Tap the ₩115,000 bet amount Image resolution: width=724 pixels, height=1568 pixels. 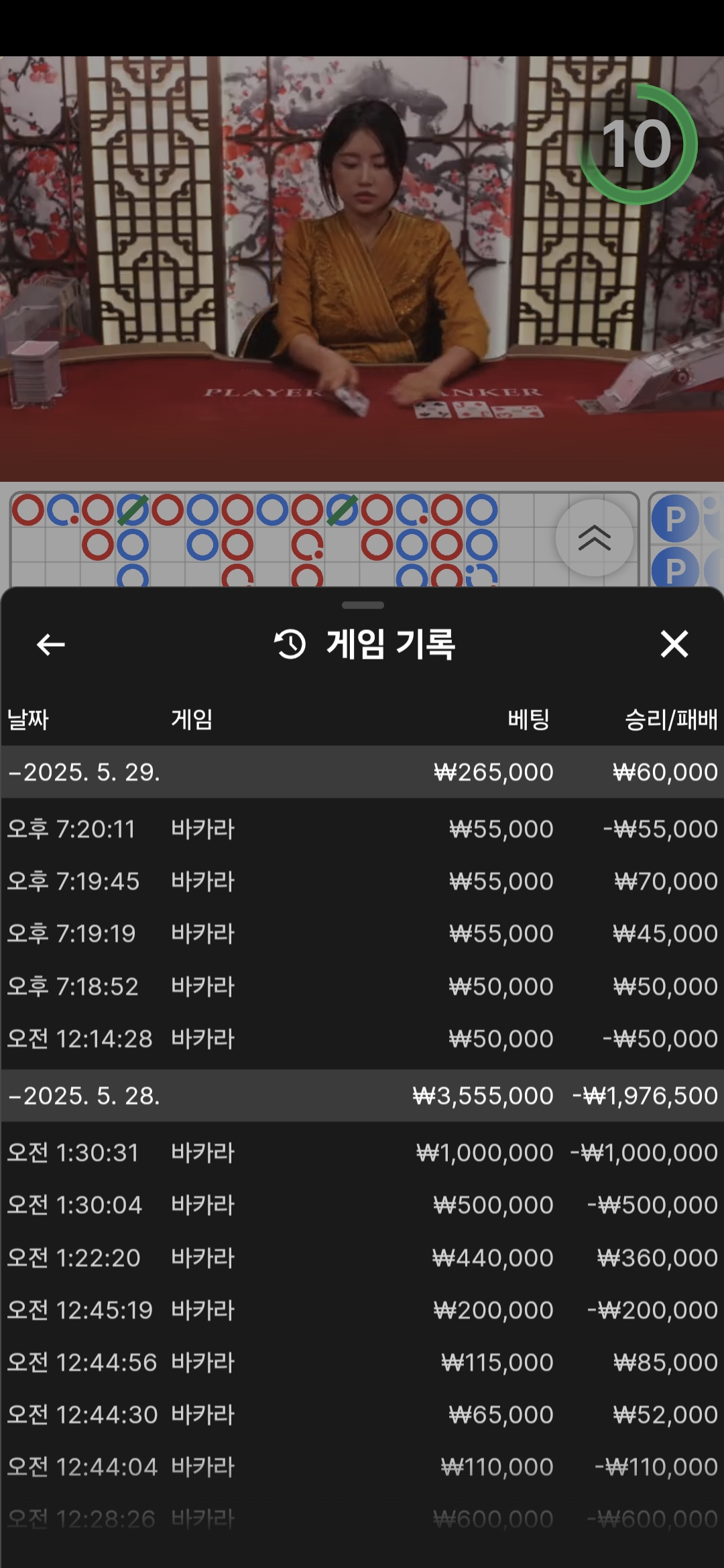tap(497, 1362)
